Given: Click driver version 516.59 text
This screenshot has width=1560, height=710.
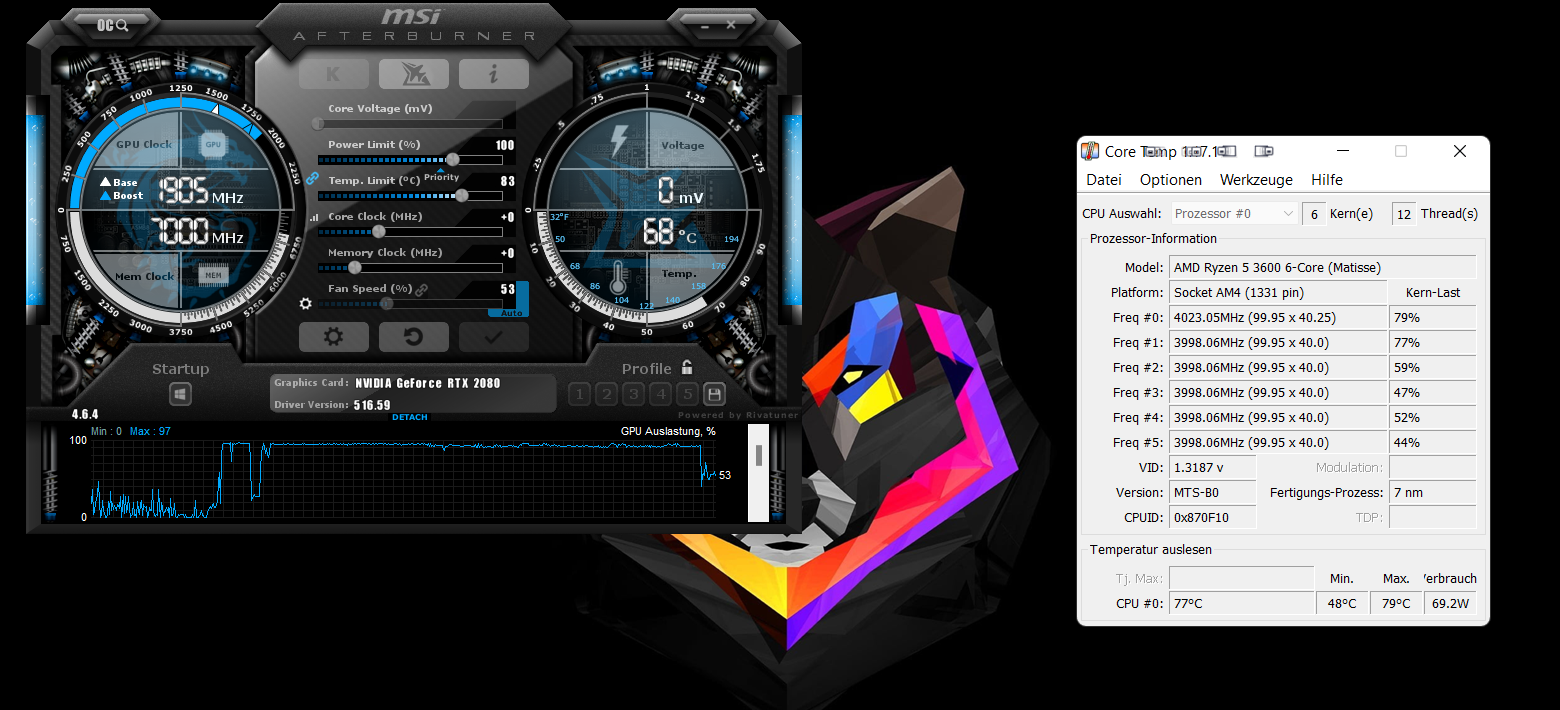Looking at the screenshot, I should pyautogui.click(x=371, y=405).
